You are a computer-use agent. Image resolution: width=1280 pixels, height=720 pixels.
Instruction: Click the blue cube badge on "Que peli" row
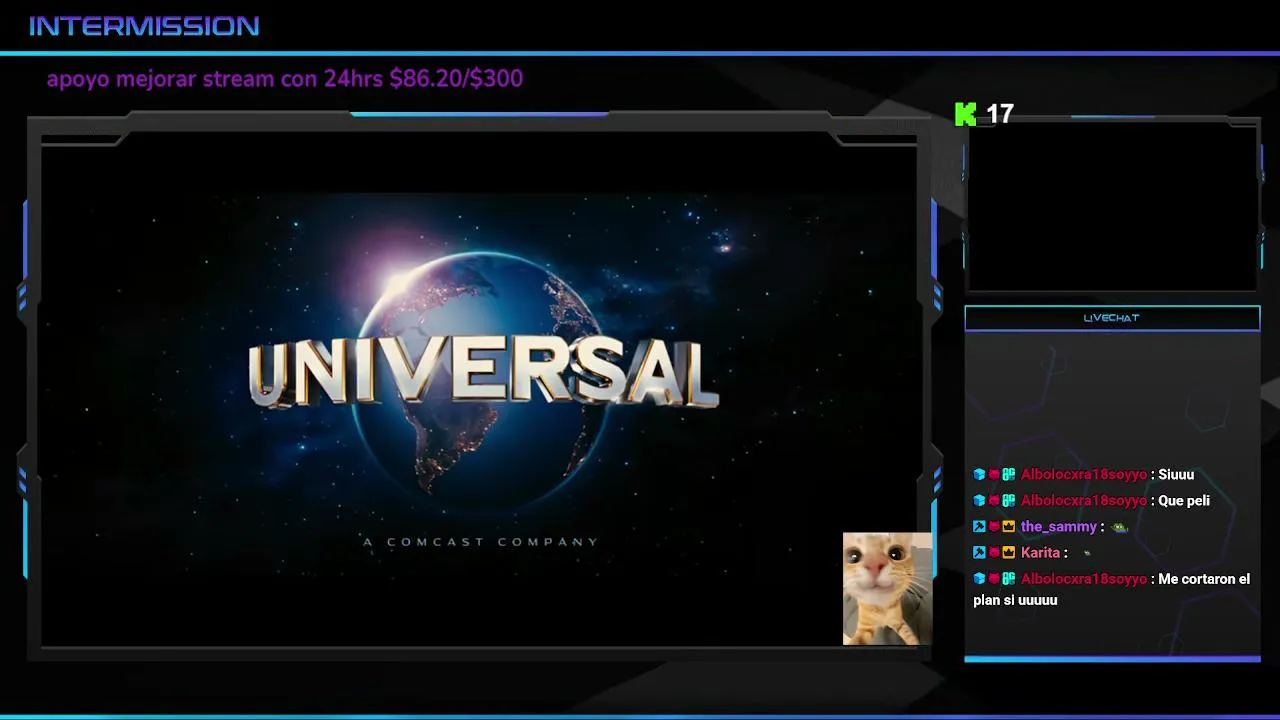point(979,501)
